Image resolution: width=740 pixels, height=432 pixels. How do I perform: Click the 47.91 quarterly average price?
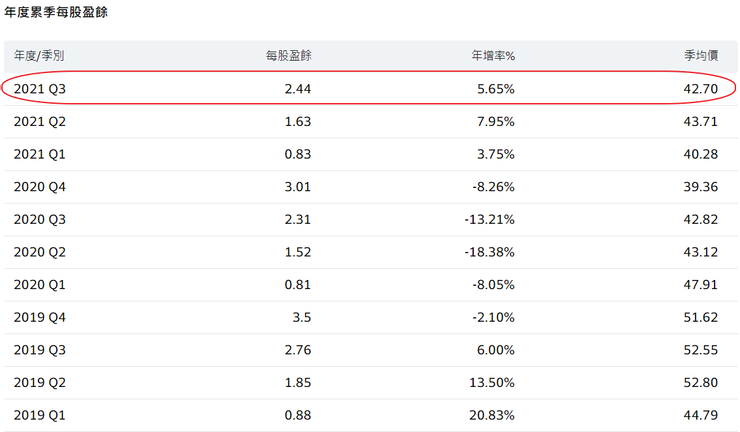point(702,284)
